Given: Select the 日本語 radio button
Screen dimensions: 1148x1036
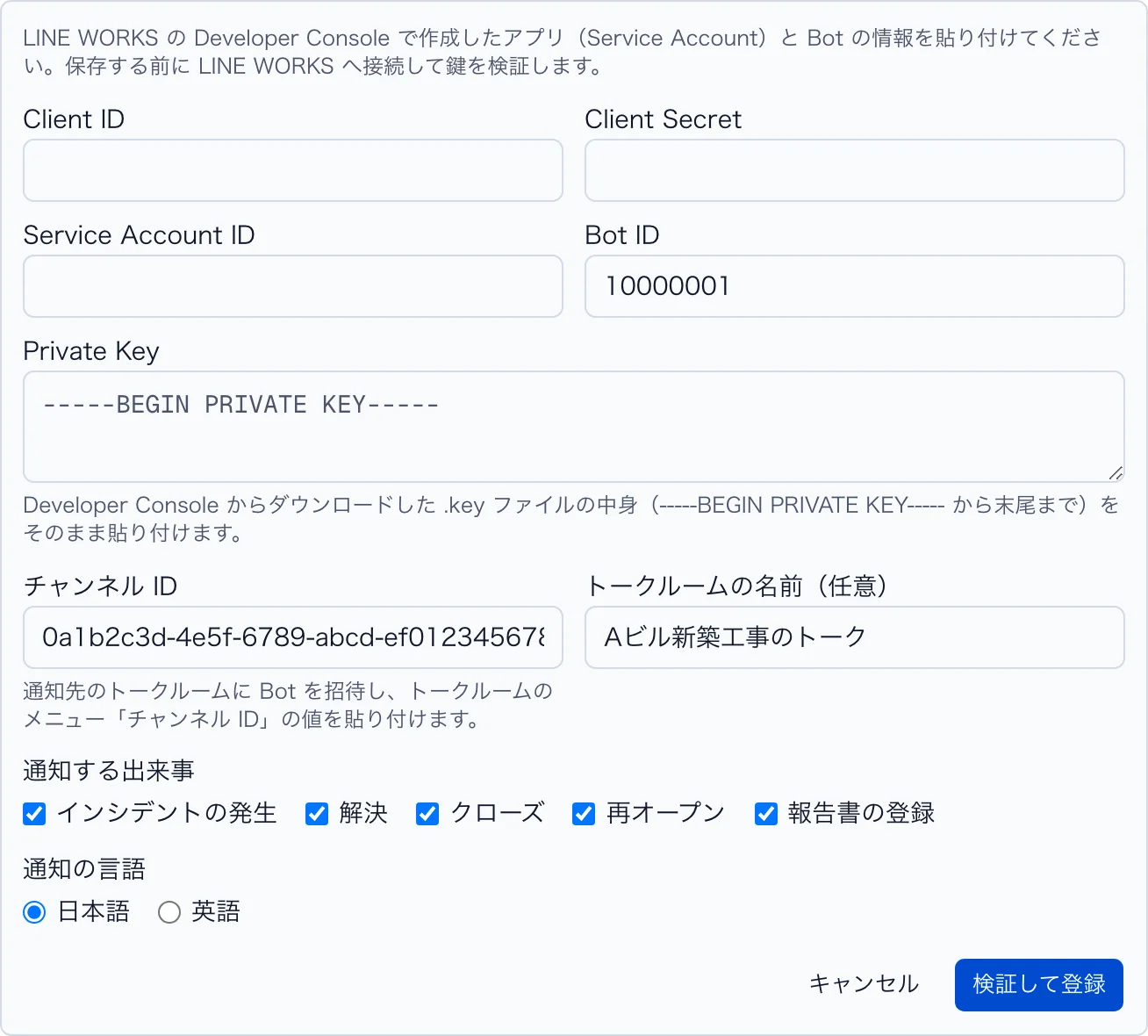Looking at the screenshot, I should click(34, 912).
